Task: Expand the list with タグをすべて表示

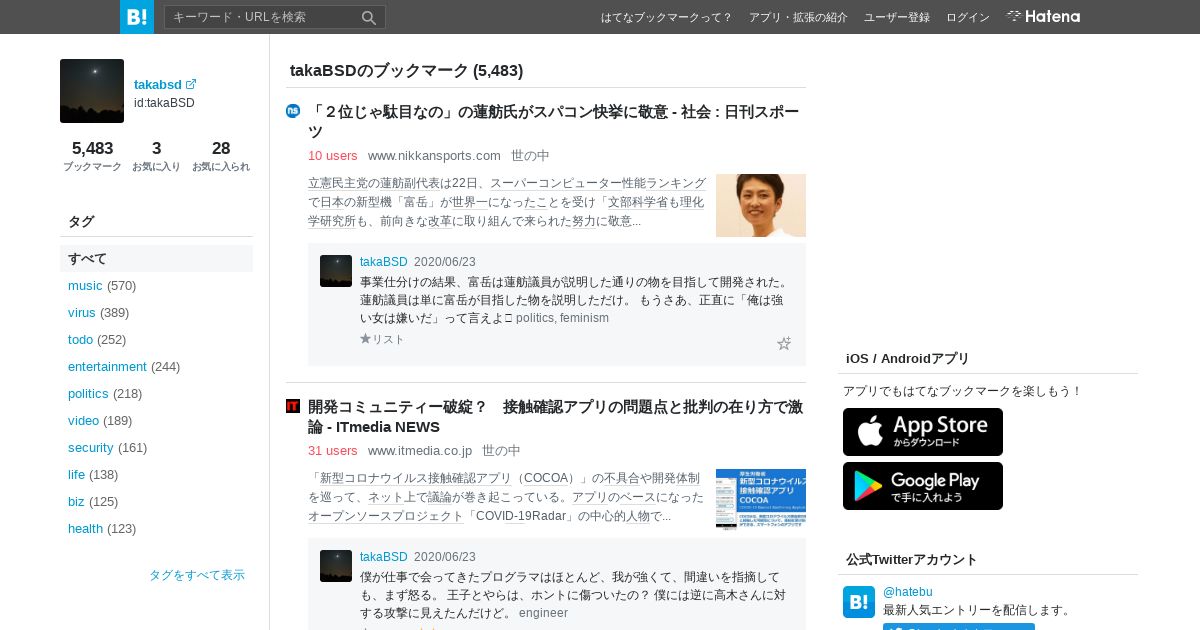Action: pyautogui.click(x=197, y=575)
